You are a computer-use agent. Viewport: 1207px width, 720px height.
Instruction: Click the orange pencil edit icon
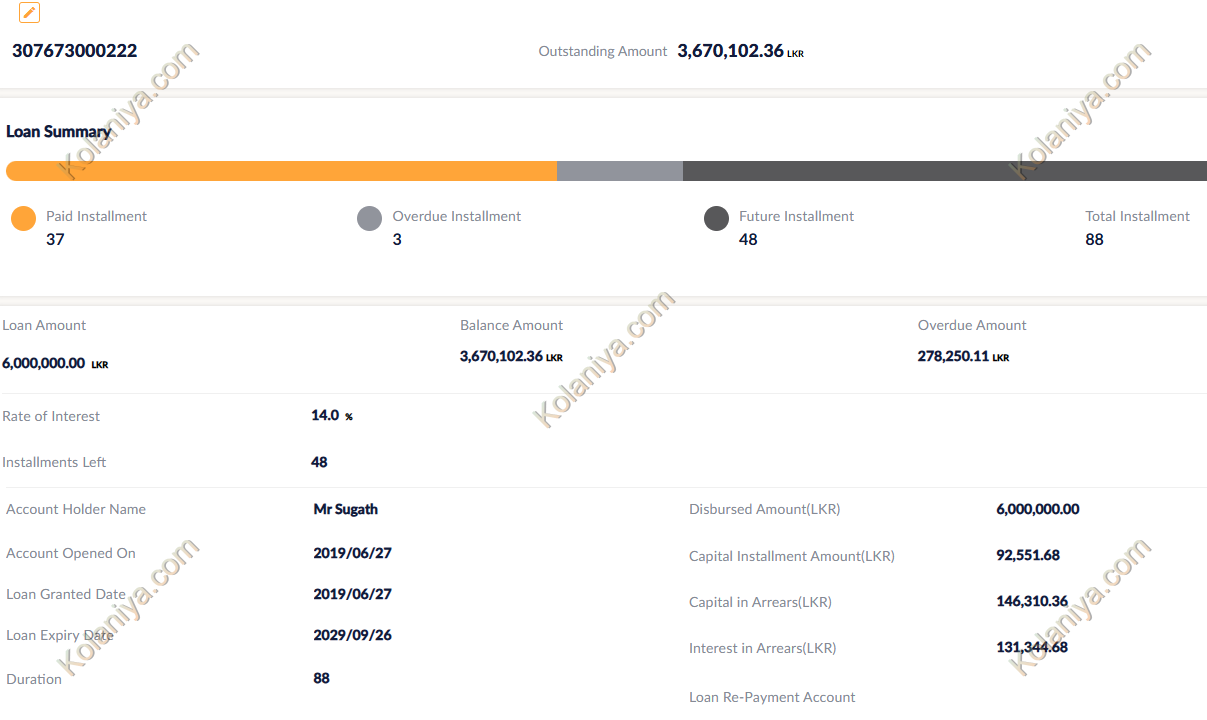(30, 13)
